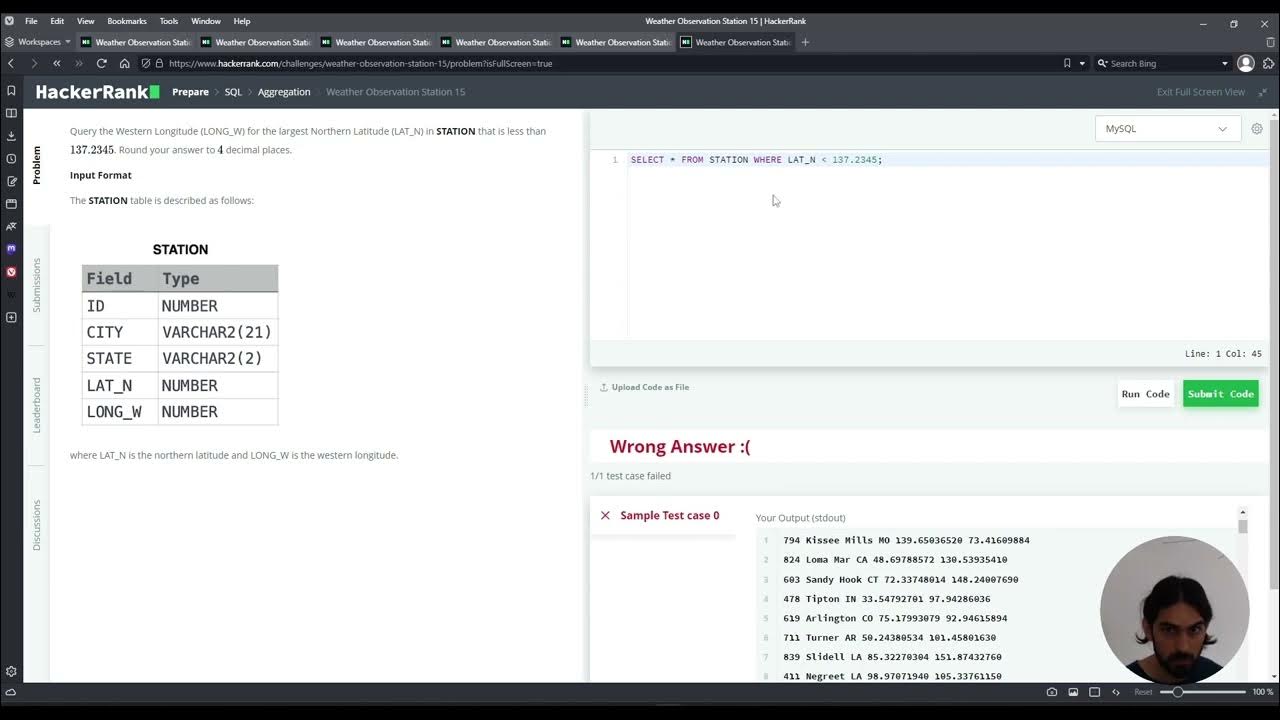Open bookmark dropdown arrow in address bar
Screen dimensions: 1280x720
[1082, 63]
